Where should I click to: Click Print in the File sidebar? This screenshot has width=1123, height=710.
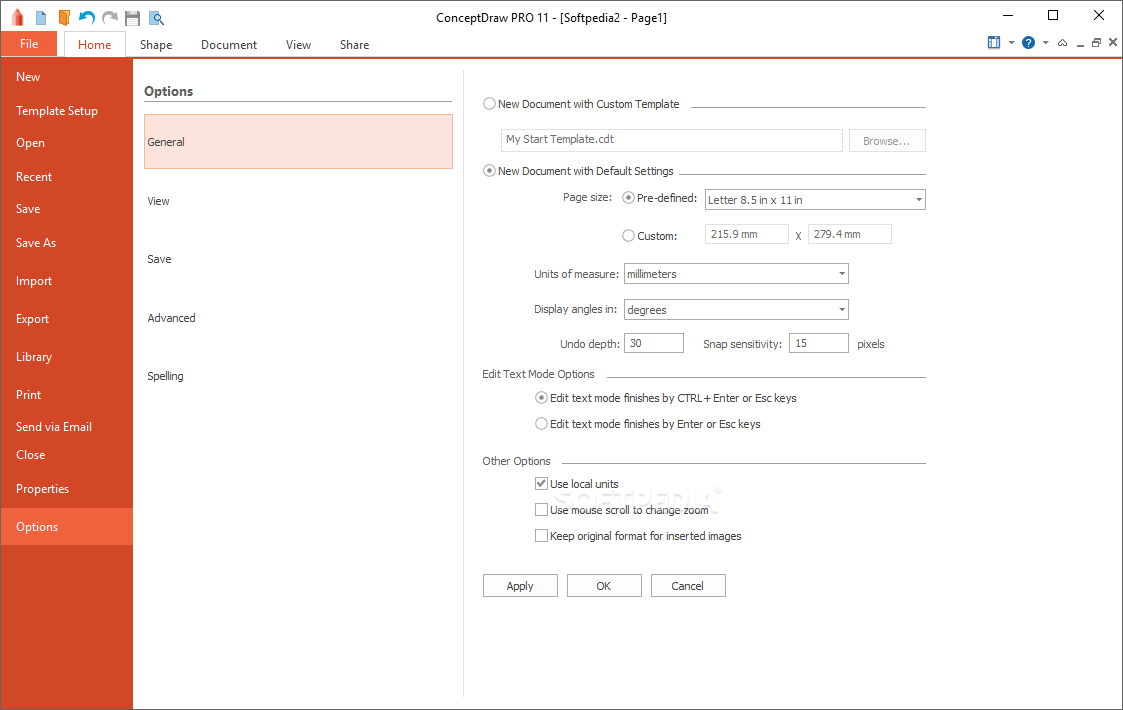tap(67, 394)
